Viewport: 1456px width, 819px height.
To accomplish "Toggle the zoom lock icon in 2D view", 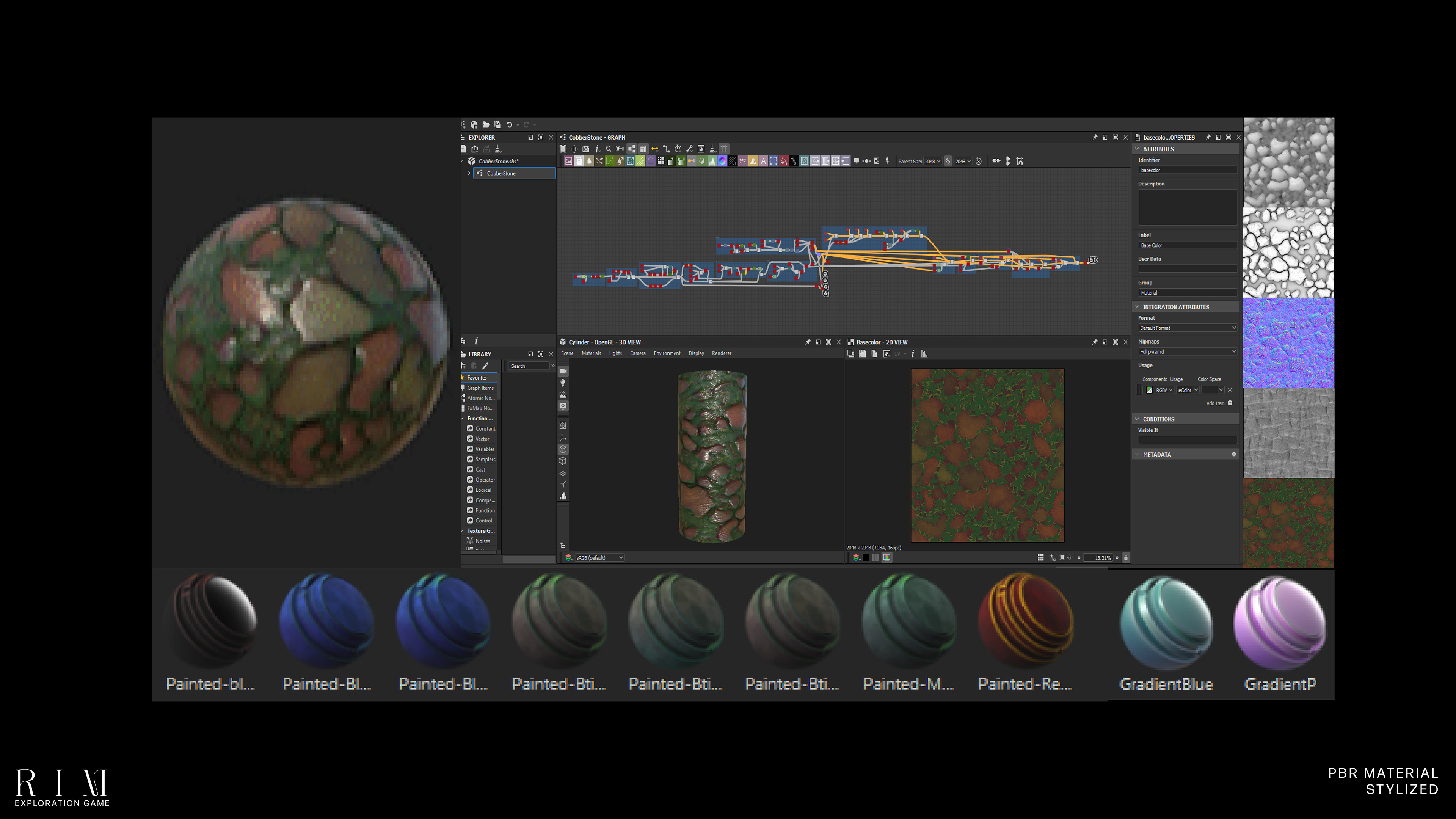I will click(1125, 557).
